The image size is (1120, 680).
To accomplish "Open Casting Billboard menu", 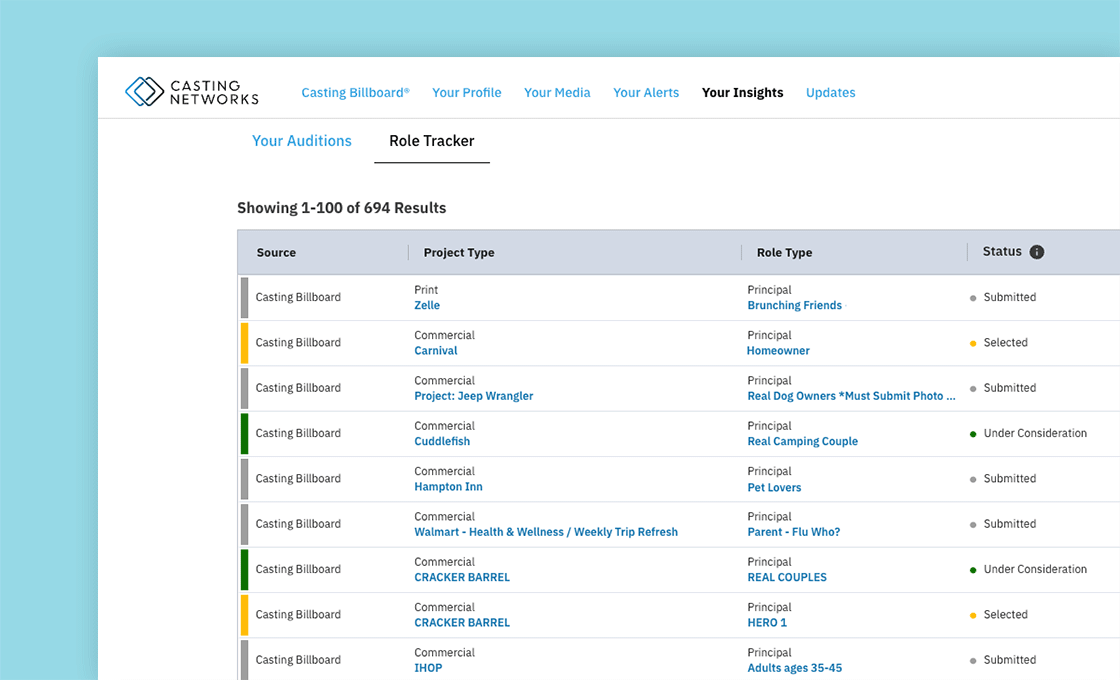I will (355, 93).
